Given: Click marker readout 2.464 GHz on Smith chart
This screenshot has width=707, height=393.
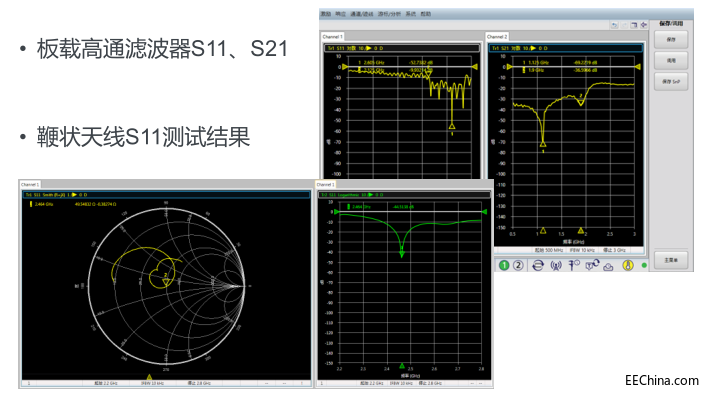Looking at the screenshot, I should pos(44,204).
